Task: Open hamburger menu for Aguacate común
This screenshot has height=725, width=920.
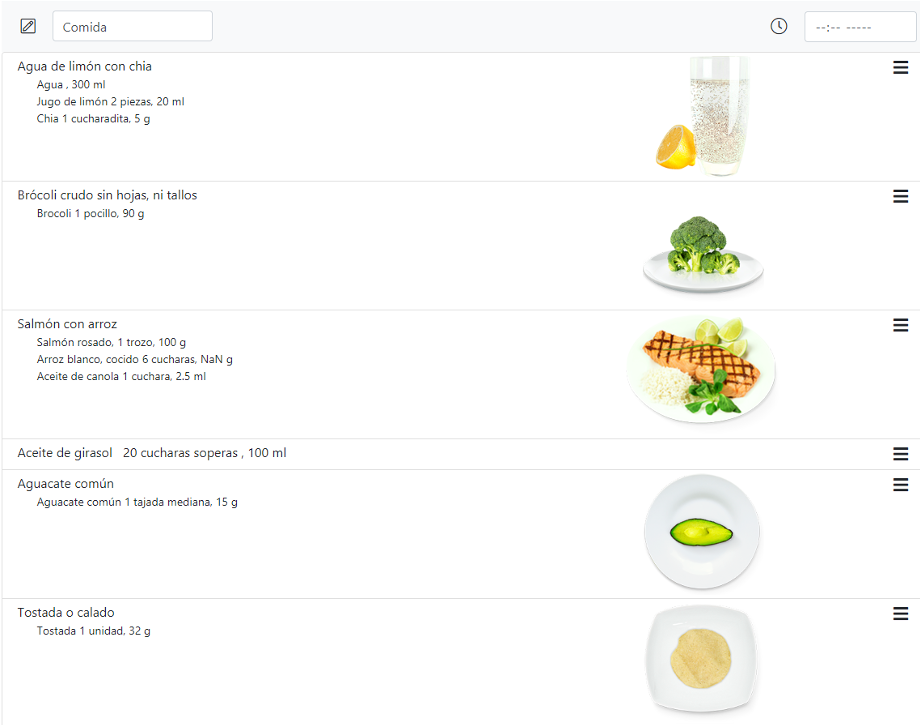Action: coord(901,485)
